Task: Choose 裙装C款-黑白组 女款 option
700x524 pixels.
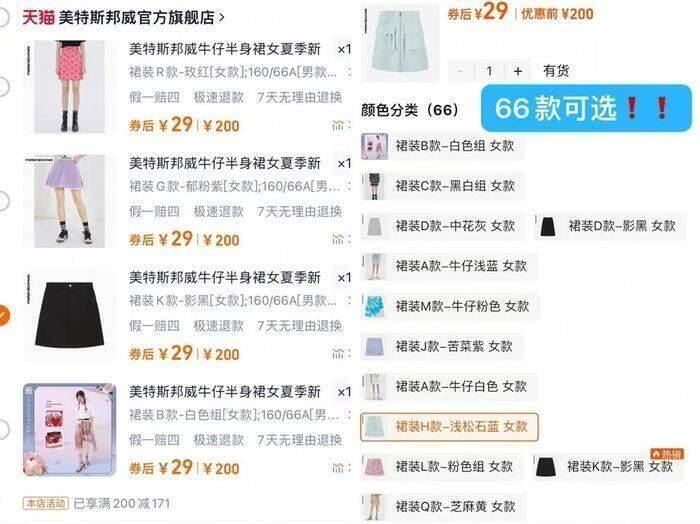Action: 442,186
